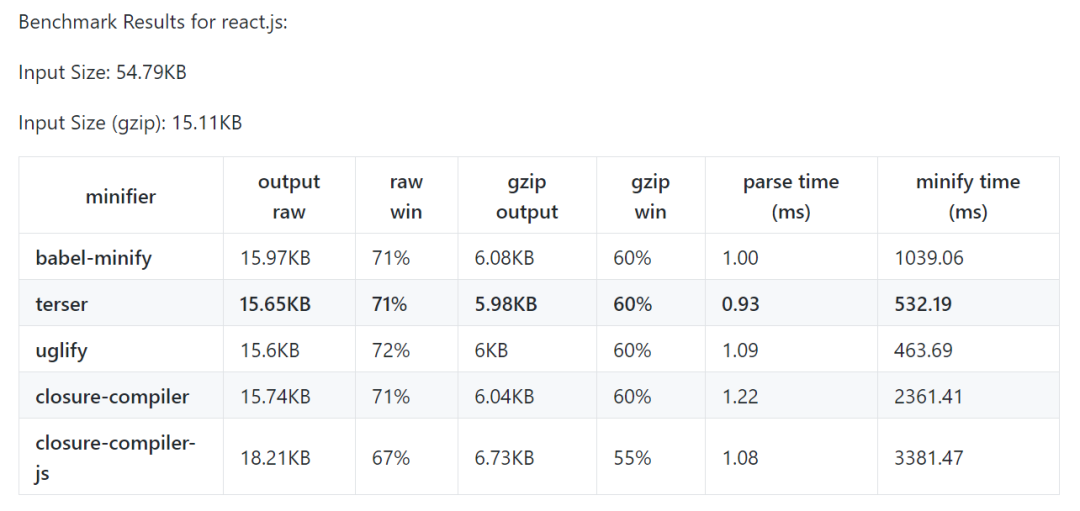1080x511 pixels.
Task: Select the "babel-minify" row label
Action: (x=93, y=258)
